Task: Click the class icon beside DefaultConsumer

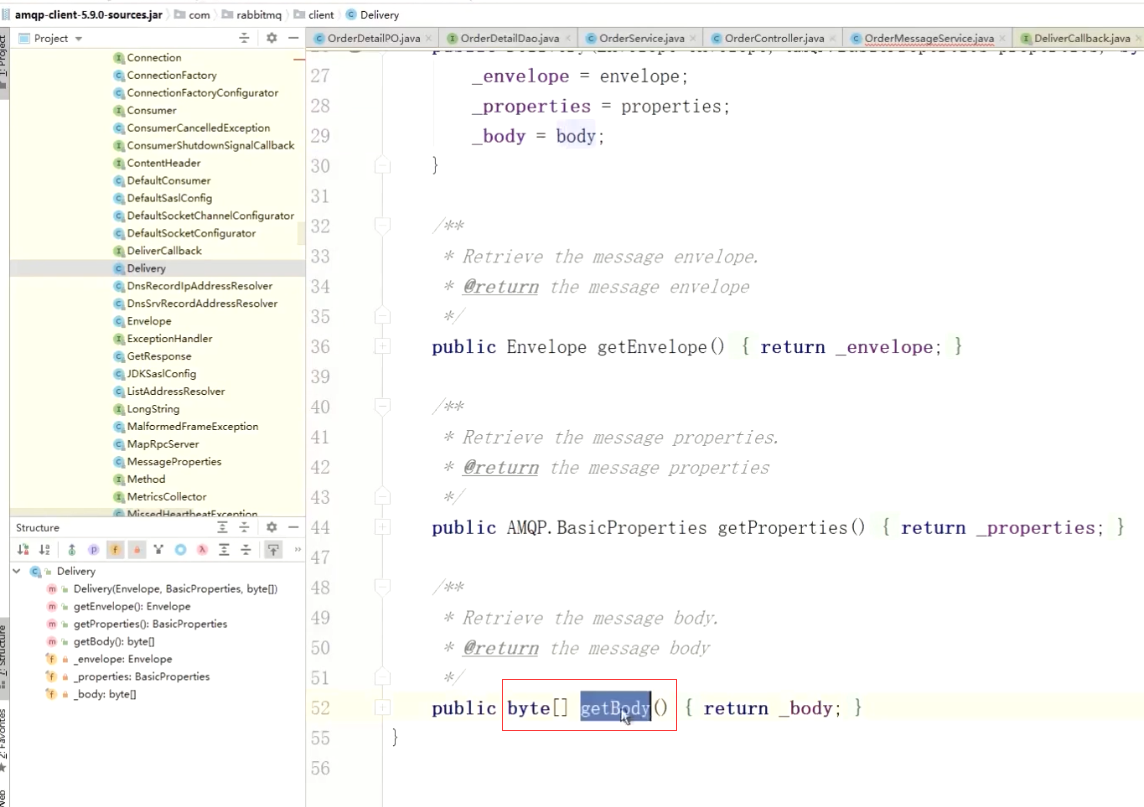Action: pyautogui.click(x=119, y=180)
